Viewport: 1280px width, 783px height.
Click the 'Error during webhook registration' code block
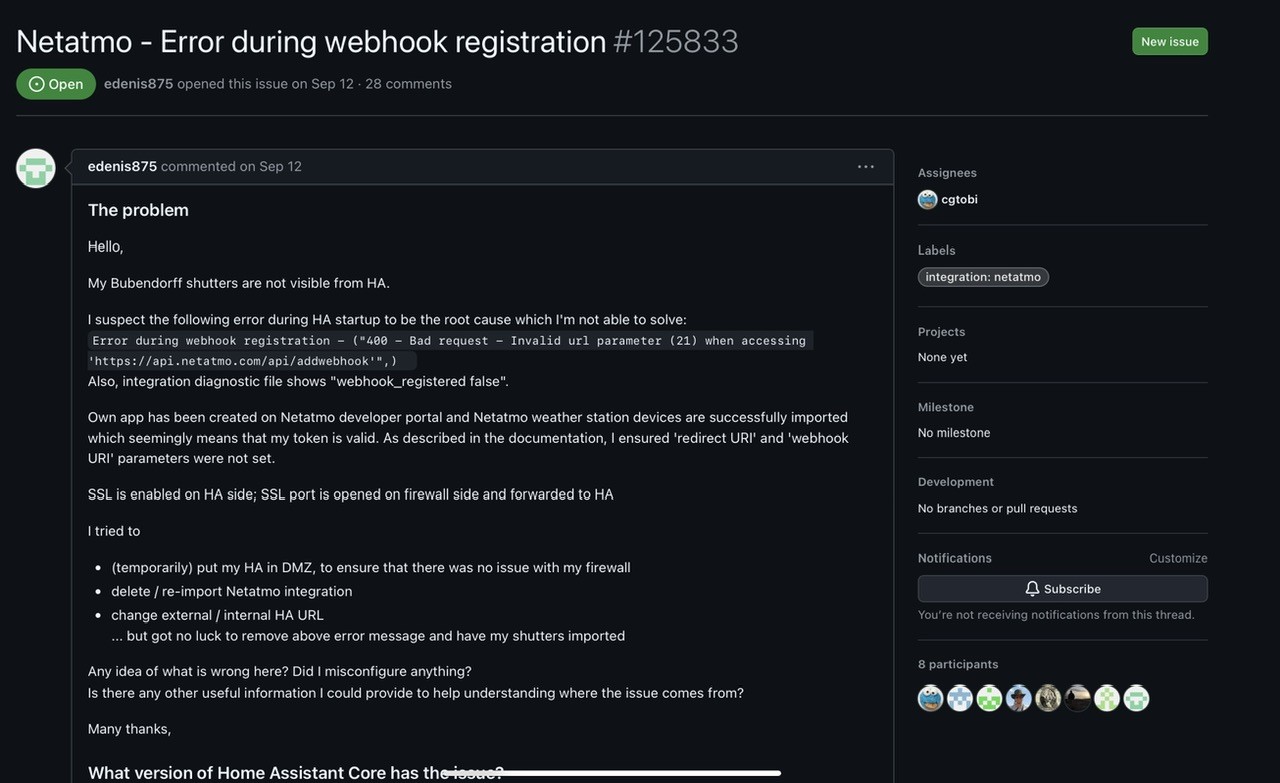coord(450,351)
